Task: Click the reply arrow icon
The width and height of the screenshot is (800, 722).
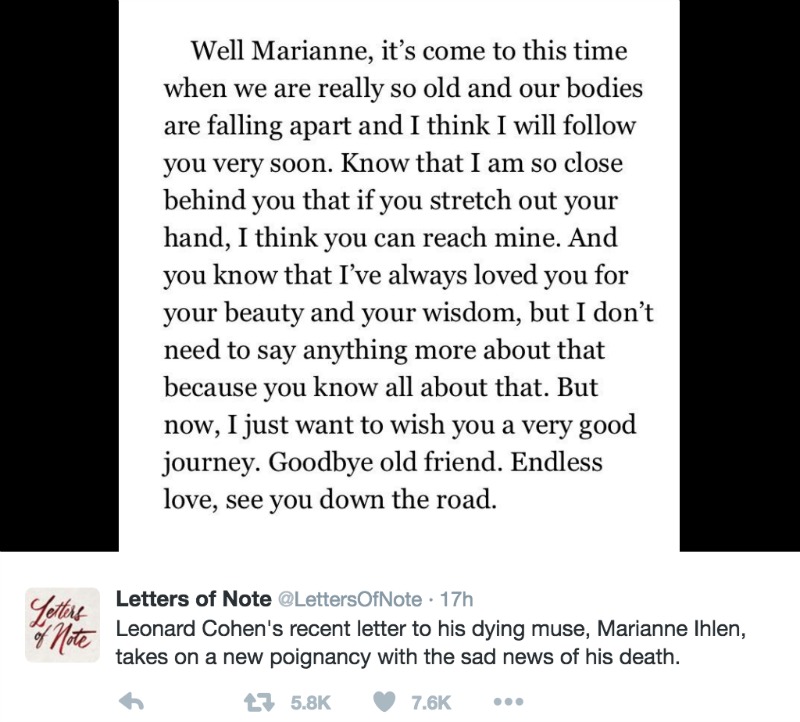Action: click(131, 703)
